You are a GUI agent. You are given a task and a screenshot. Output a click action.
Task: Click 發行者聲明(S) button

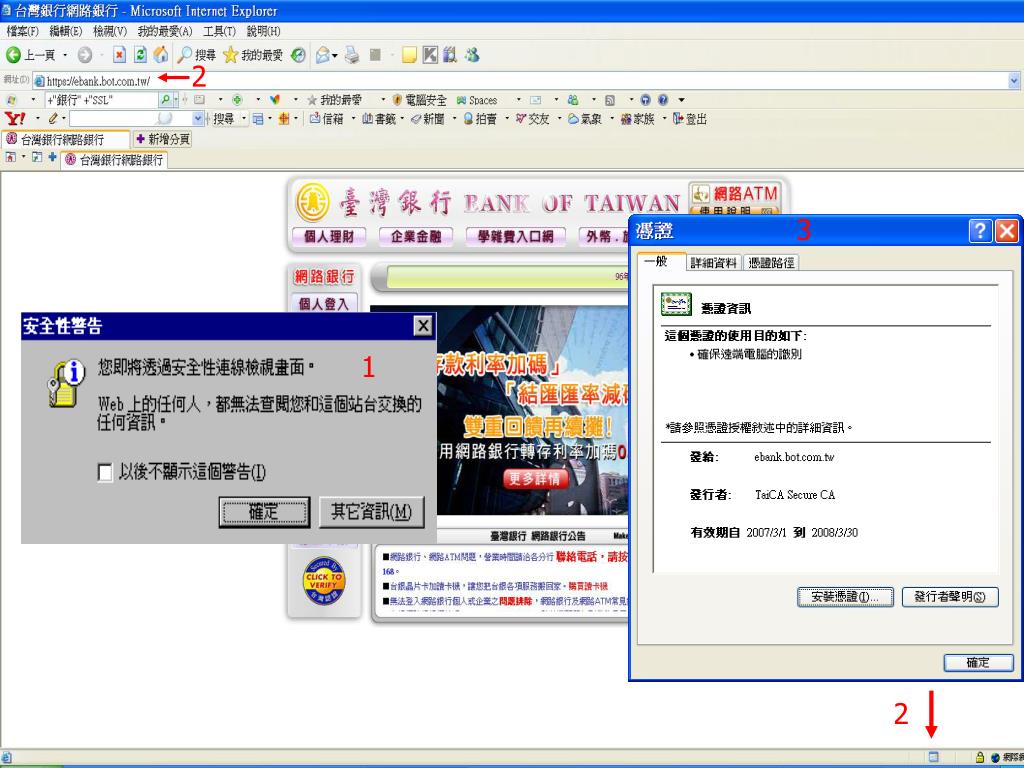[x=950, y=597]
